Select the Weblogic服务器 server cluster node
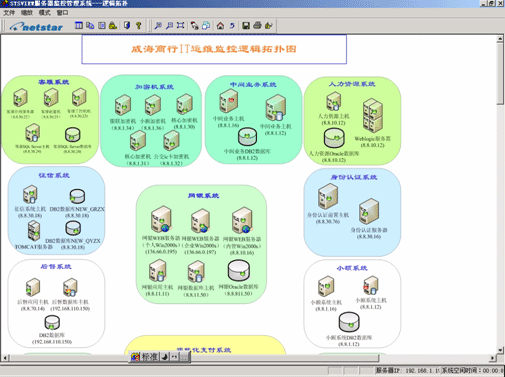Screen dimensions: 505x377 click(x=373, y=116)
